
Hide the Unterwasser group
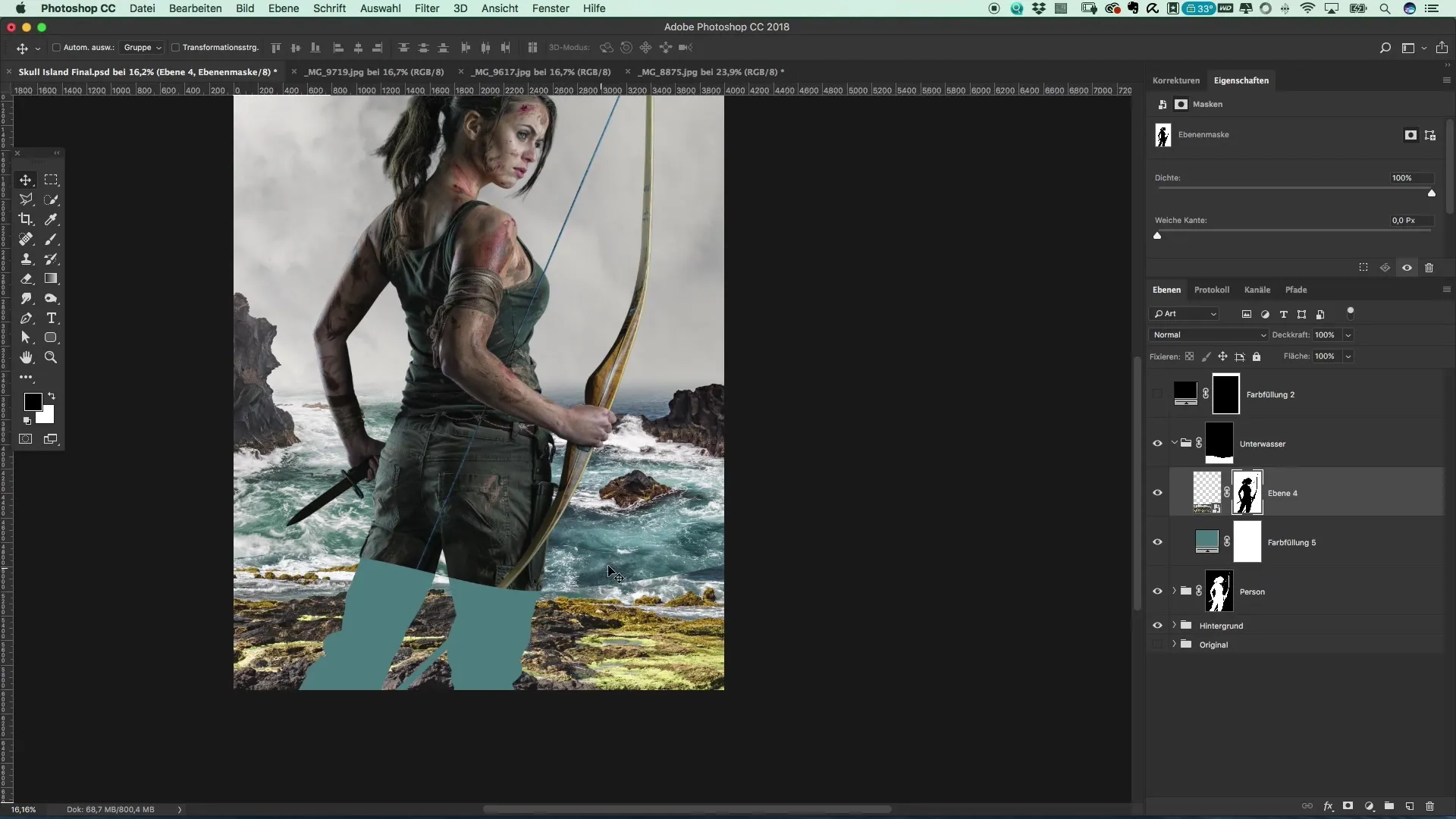pyautogui.click(x=1157, y=444)
